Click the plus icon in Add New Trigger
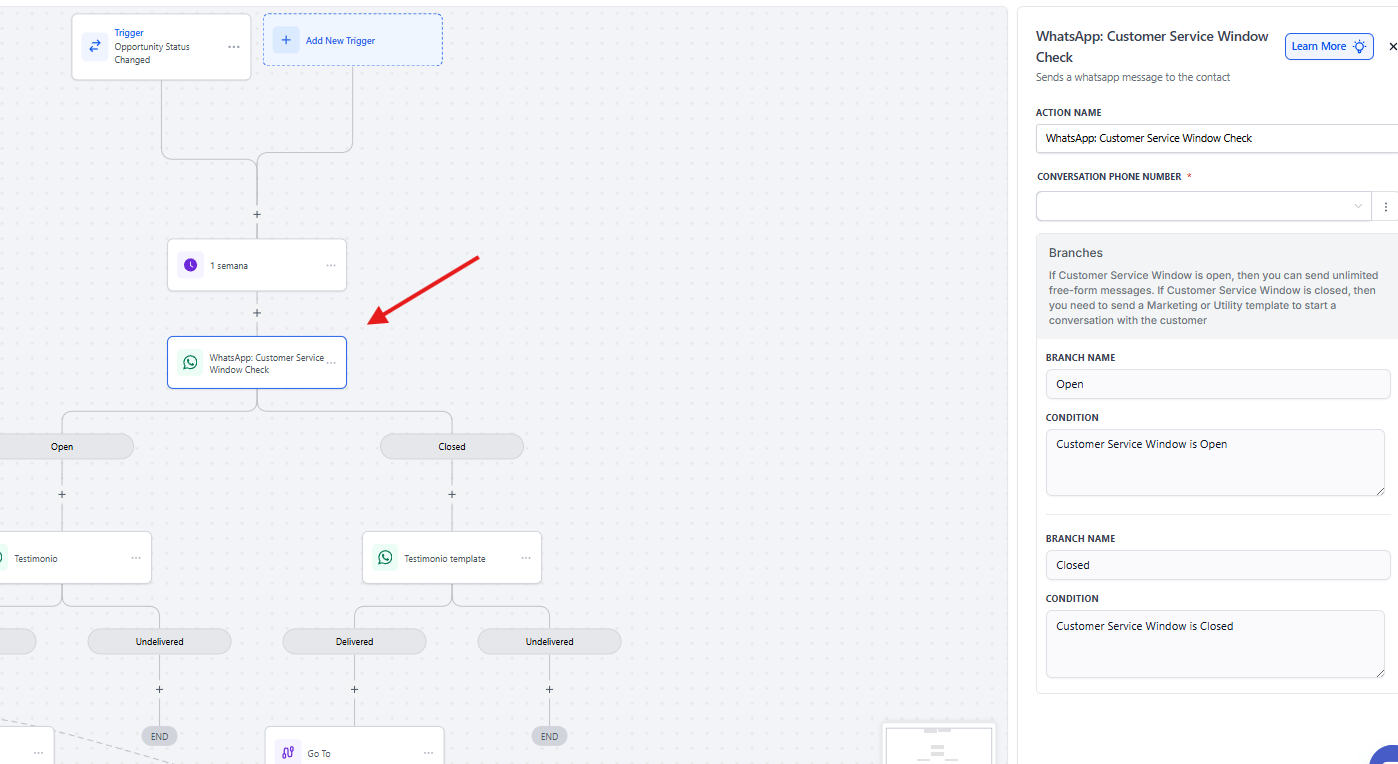 coord(286,40)
